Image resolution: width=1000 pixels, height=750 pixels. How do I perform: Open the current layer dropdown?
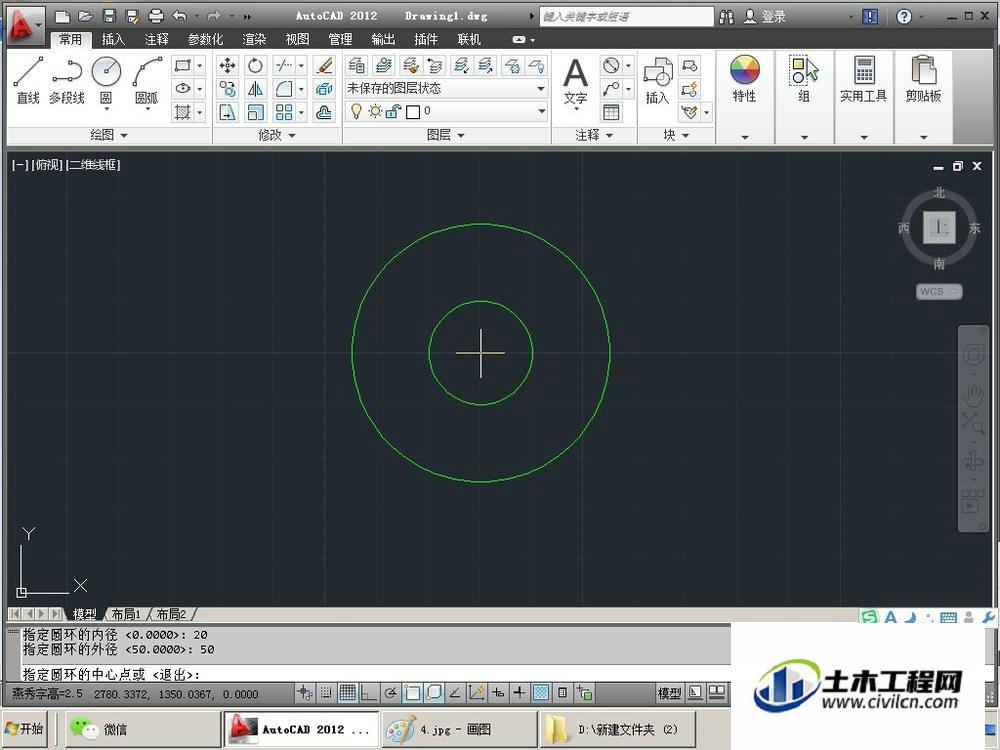[446, 112]
